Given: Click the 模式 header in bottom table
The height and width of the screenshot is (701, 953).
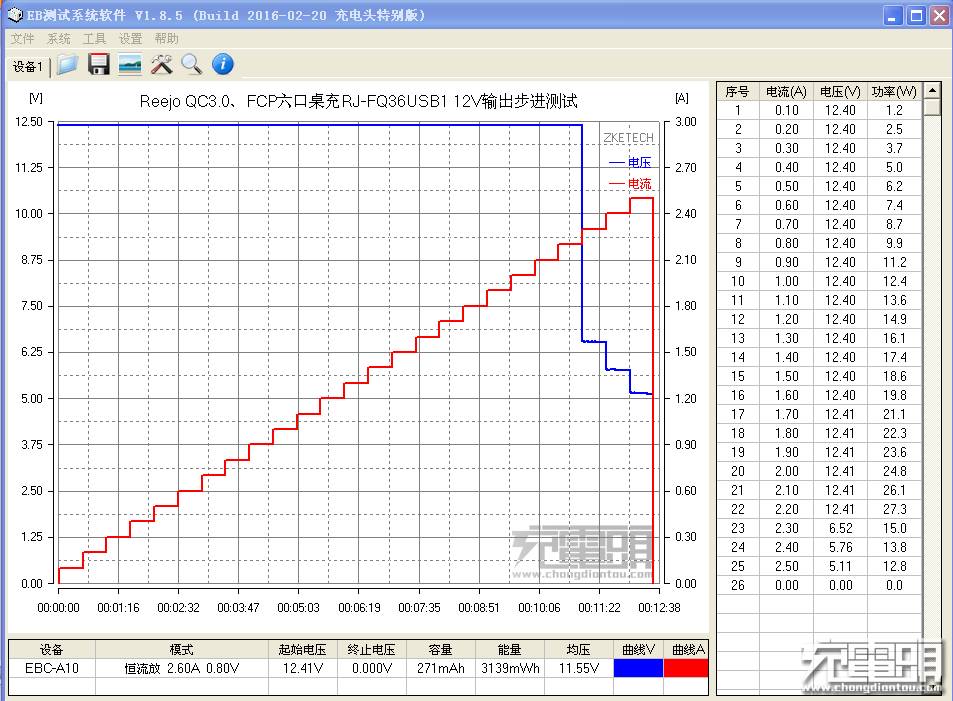Looking at the screenshot, I should point(181,649).
